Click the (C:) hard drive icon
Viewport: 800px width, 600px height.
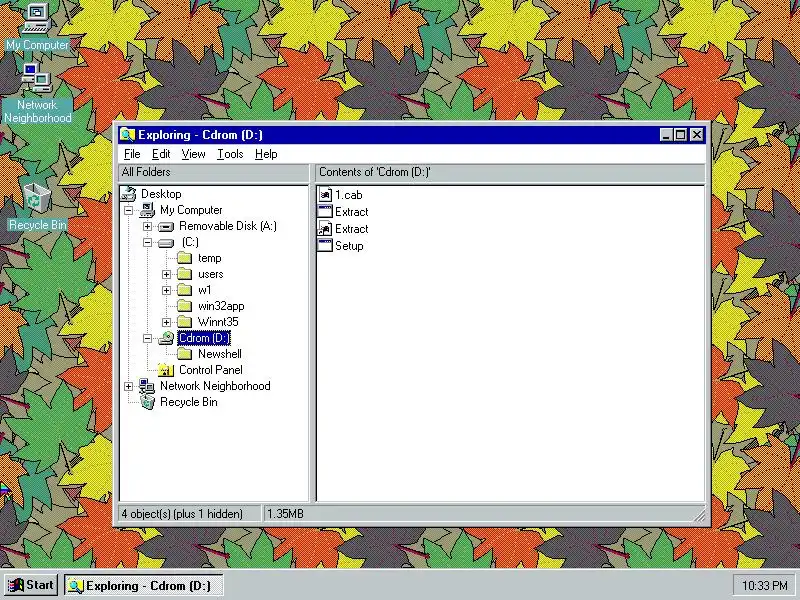[x=166, y=243]
